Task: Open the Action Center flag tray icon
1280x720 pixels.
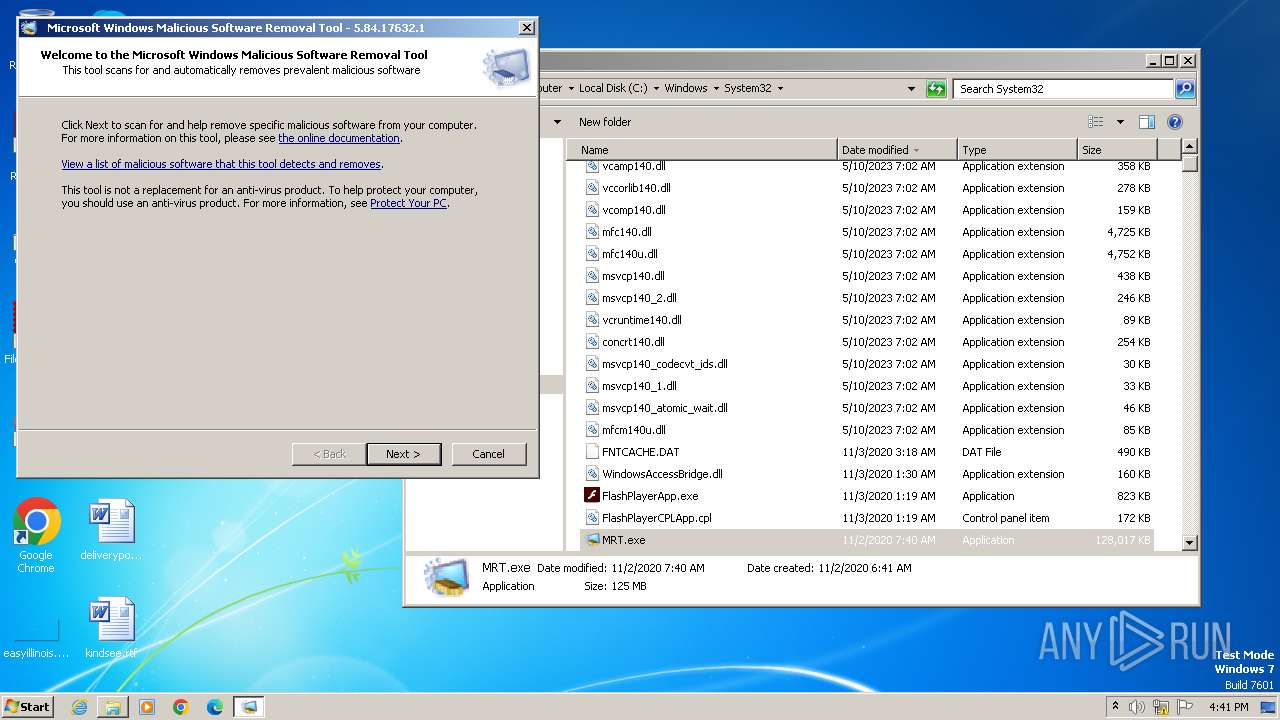Action: point(1185,707)
